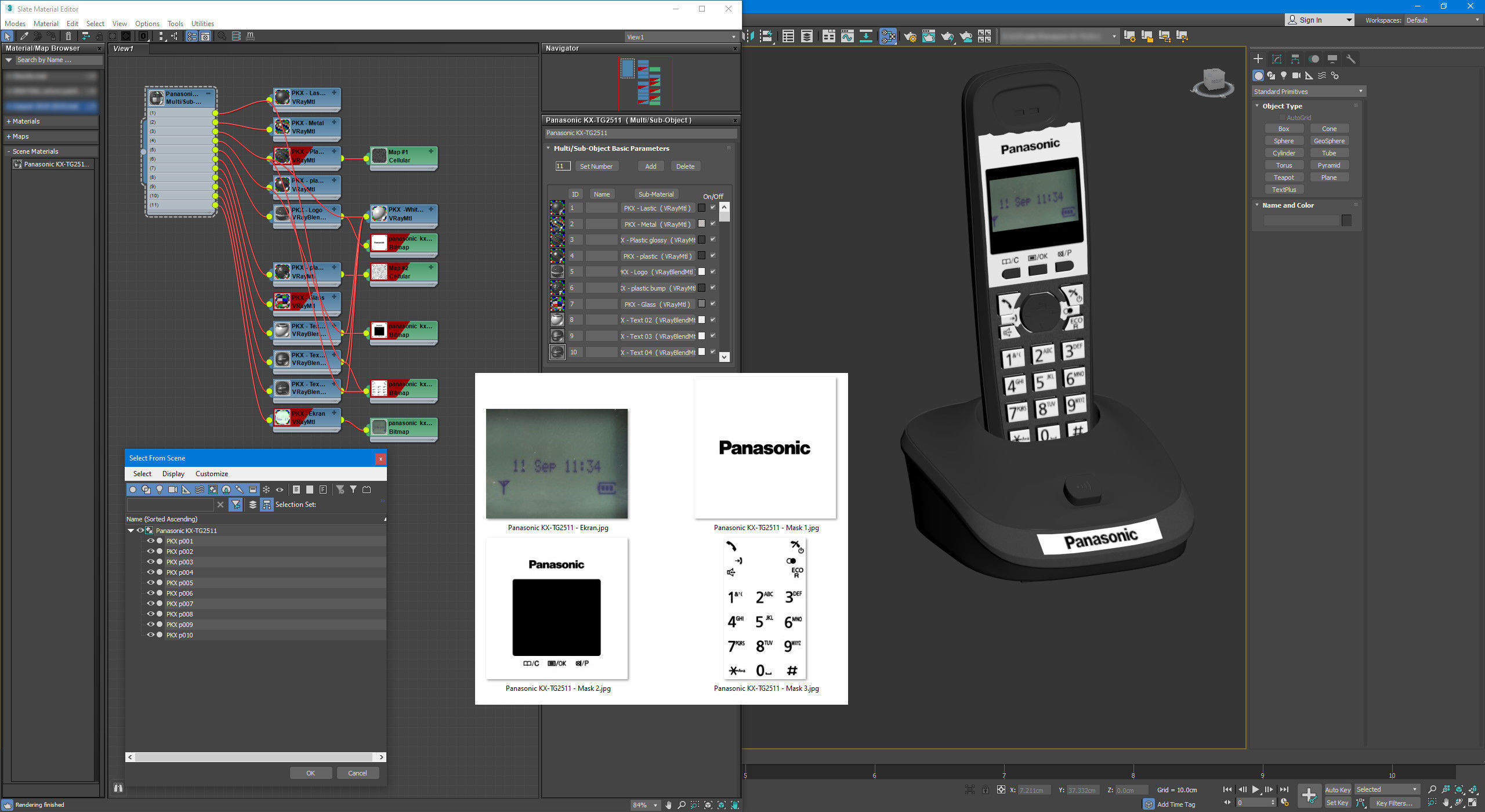This screenshot has height=812, width=1485.
Task: Click the Delete Selected trash icon
Action: point(68,36)
